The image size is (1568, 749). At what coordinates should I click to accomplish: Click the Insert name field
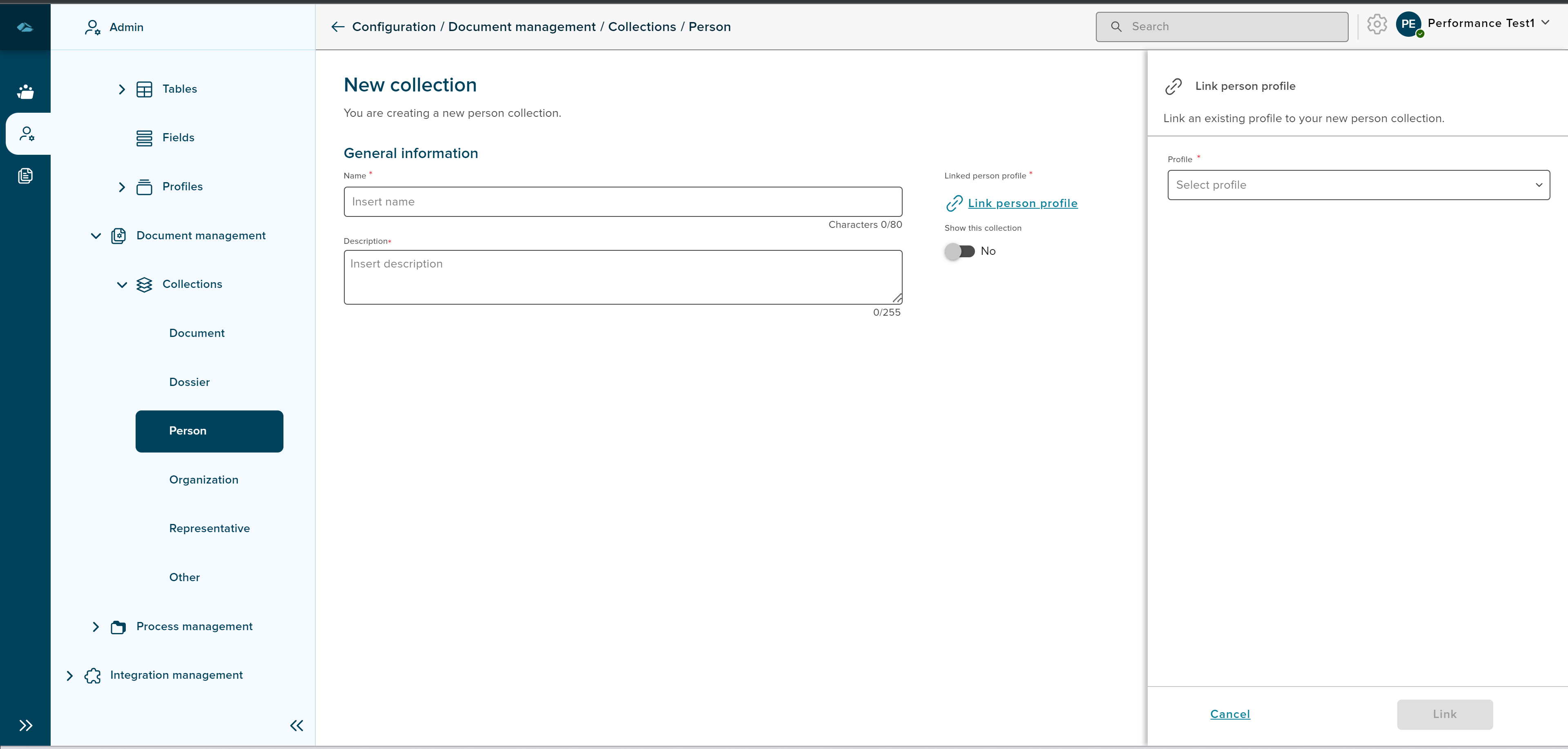(x=622, y=202)
